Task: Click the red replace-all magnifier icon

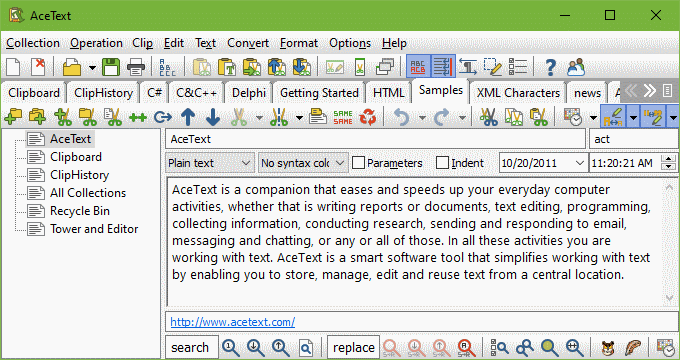Action: tap(466, 347)
